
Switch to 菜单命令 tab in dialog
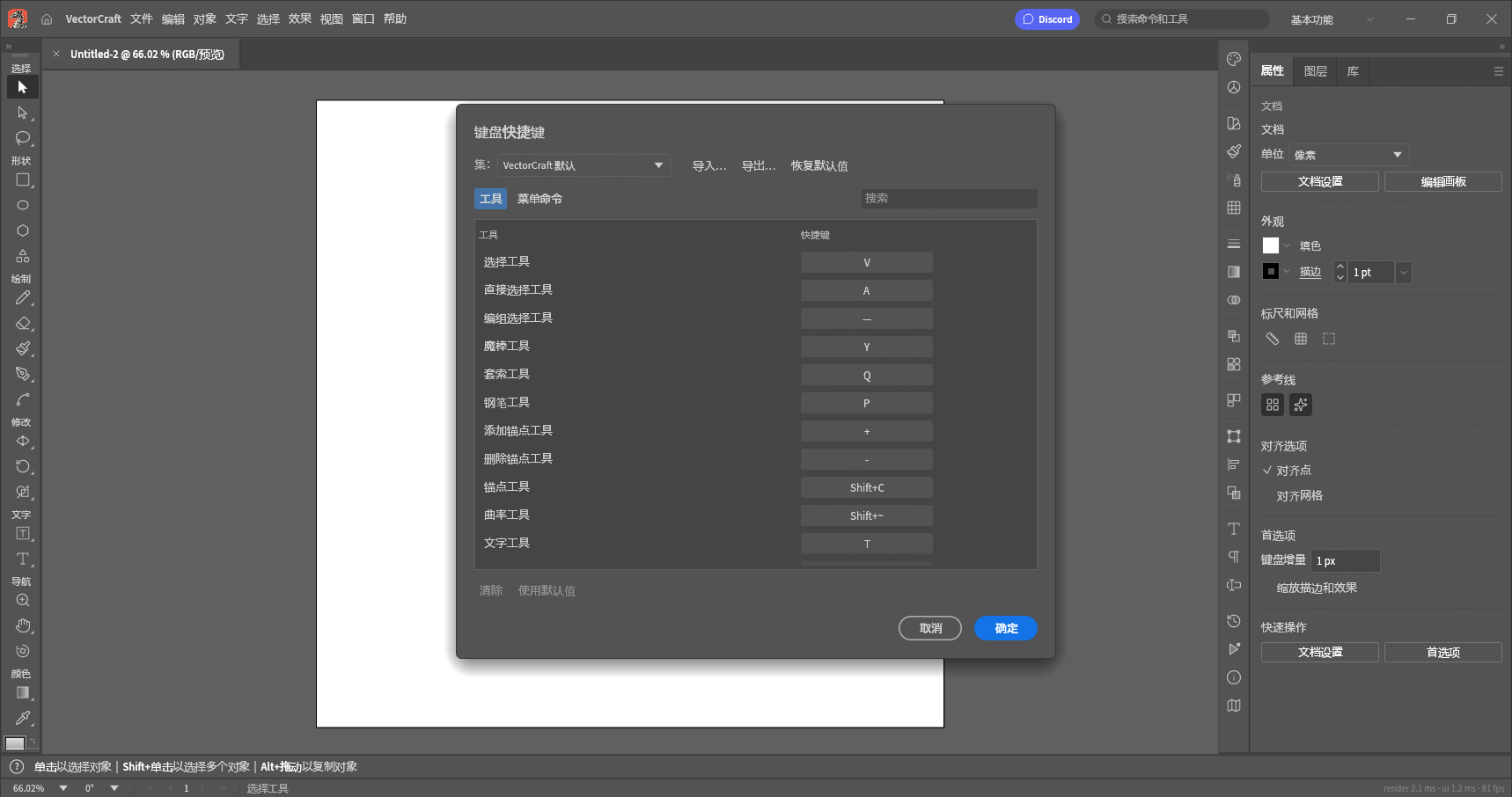tap(539, 199)
